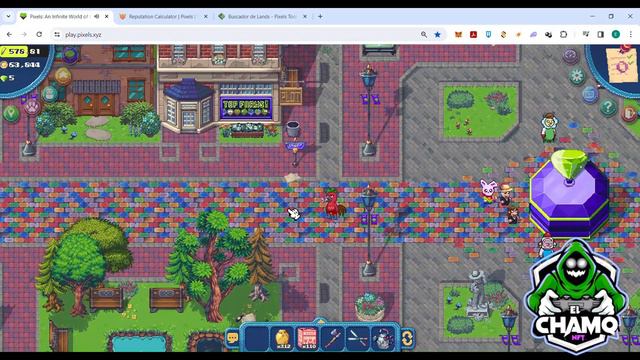Image resolution: width=640 pixels, height=360 pixels.
Task: Open the chat speech-bubble button
Action: tap(232, 338)
